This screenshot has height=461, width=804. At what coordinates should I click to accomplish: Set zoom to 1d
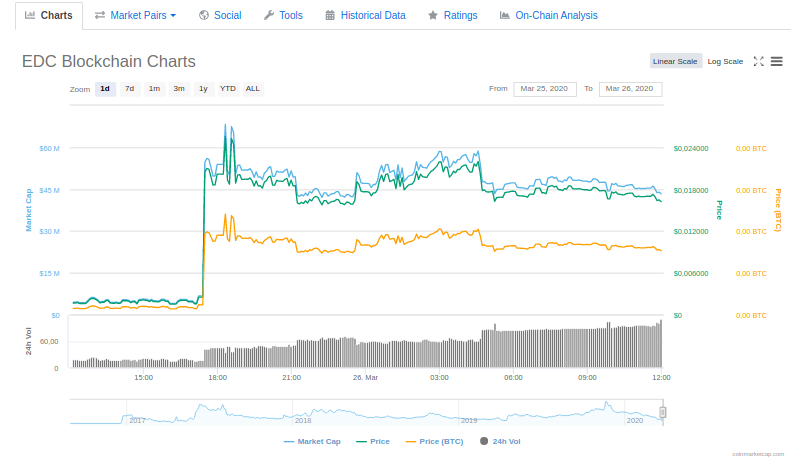[x=105, y=89]
